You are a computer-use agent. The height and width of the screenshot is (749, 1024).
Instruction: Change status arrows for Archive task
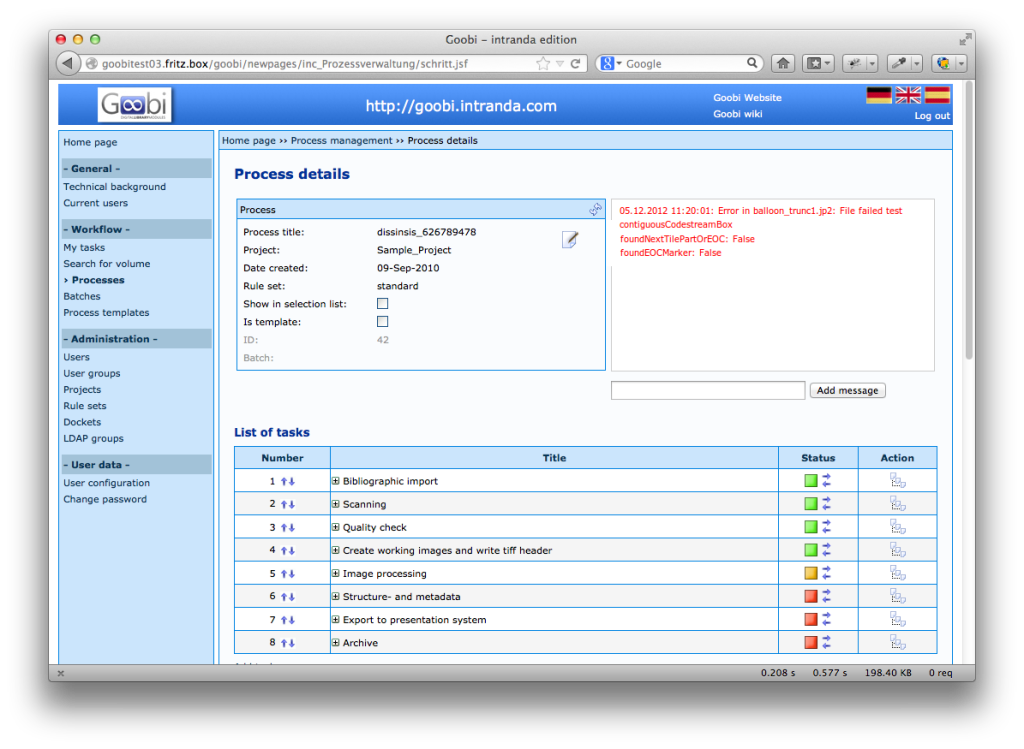(x=827, y=642)
